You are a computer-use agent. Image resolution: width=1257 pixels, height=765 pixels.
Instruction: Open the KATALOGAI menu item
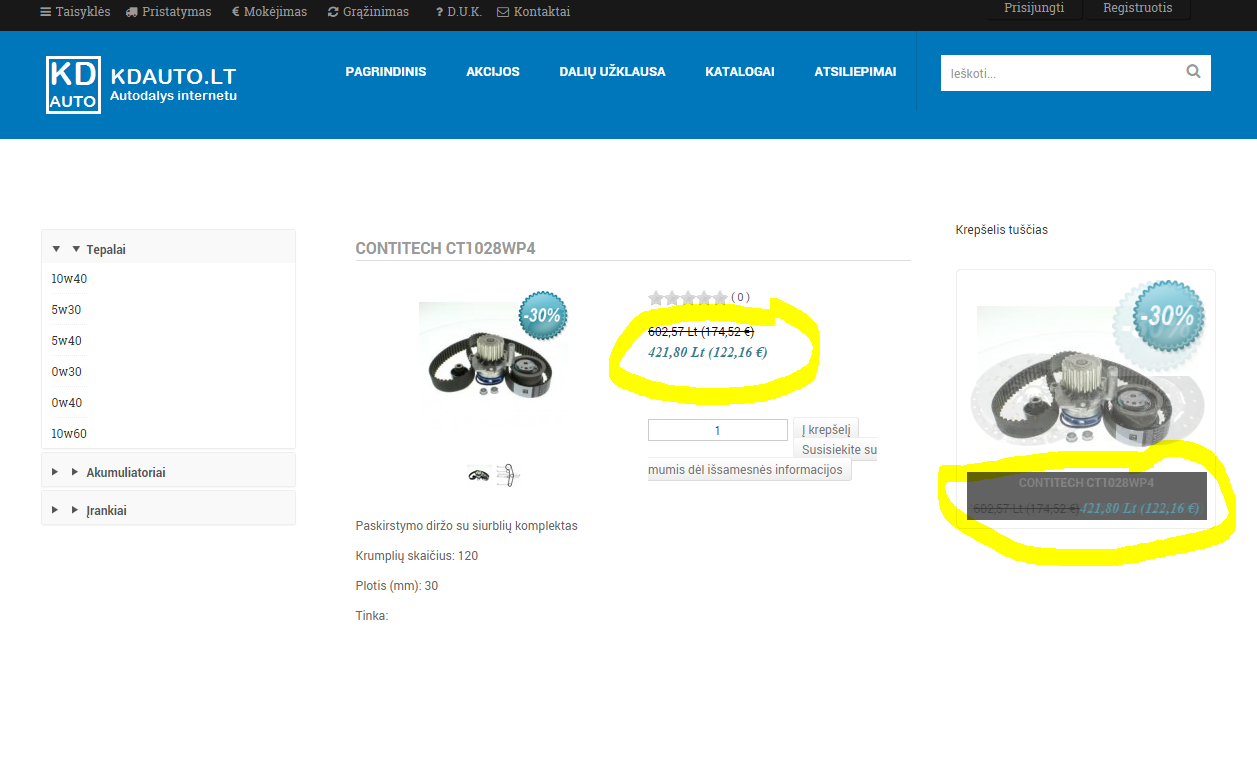tap(740, 72)
